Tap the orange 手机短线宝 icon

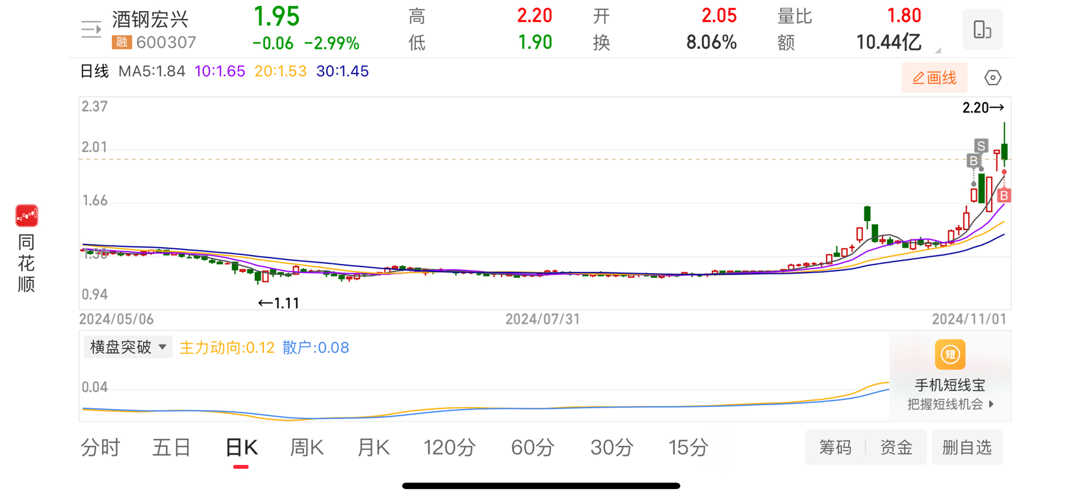click(950, 355)
